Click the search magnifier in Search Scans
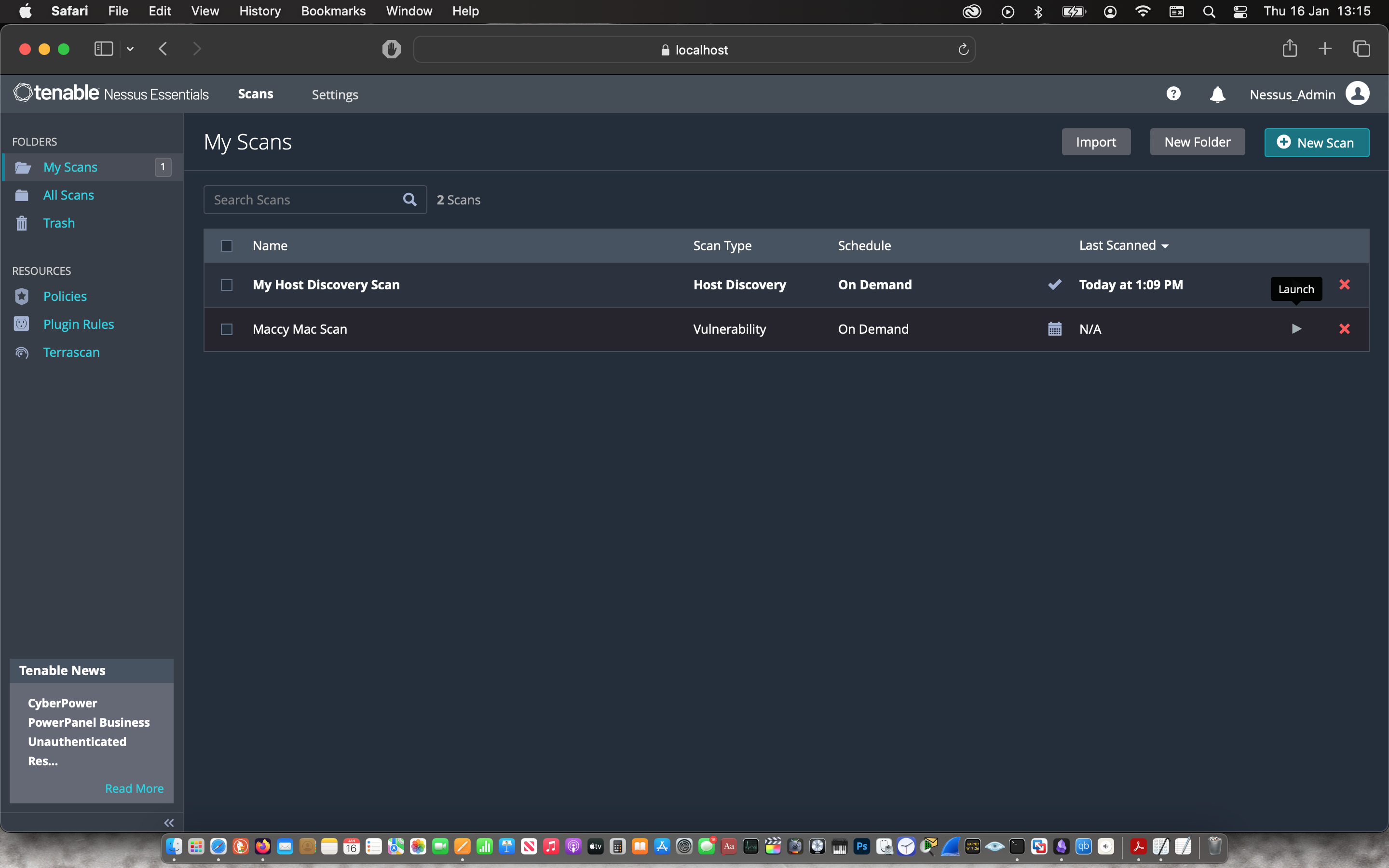The width and height of the screenshot is (1389, 868). [x=409, y=200]
